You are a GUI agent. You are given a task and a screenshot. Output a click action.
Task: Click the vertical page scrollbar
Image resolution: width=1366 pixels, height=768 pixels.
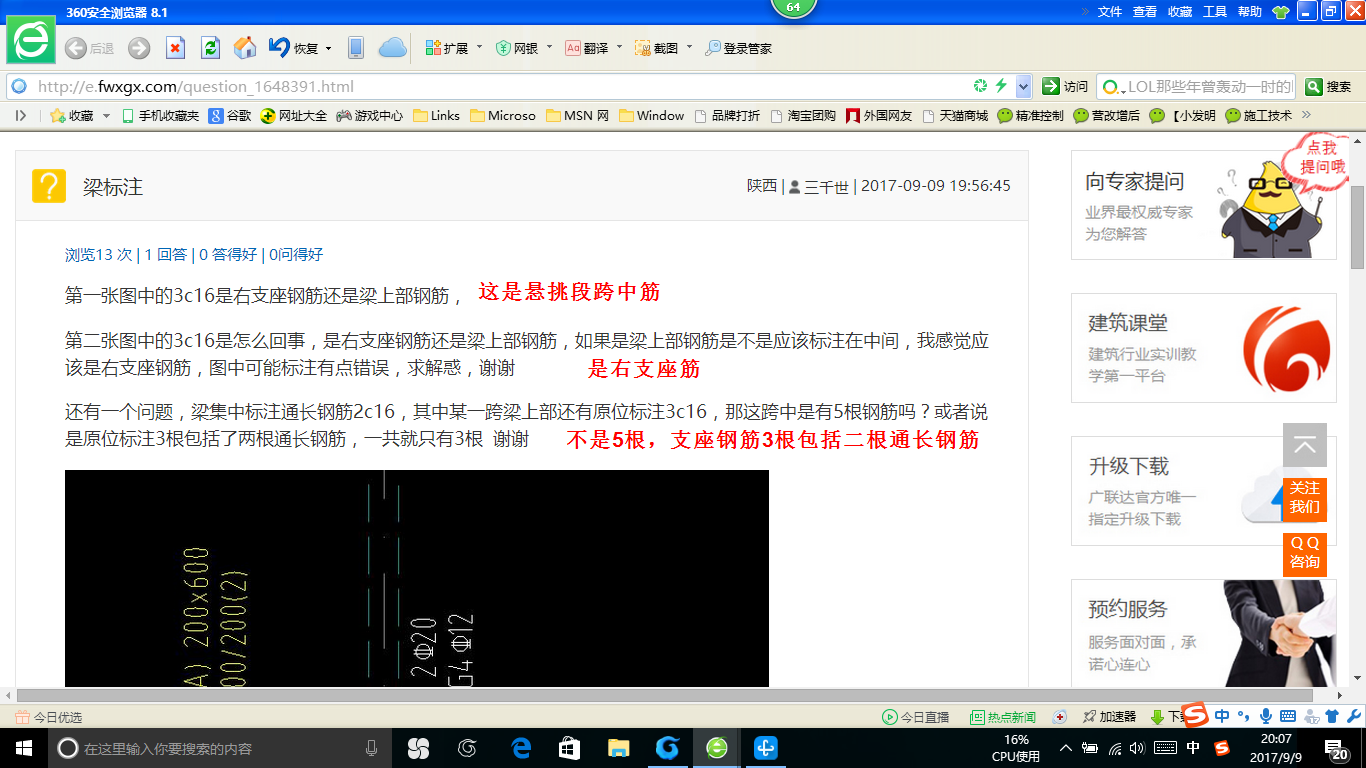coord(1357,227)
